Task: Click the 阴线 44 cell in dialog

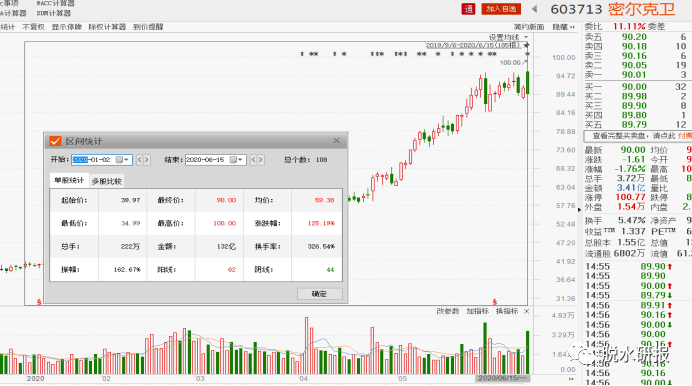Action: coord(330,269)
